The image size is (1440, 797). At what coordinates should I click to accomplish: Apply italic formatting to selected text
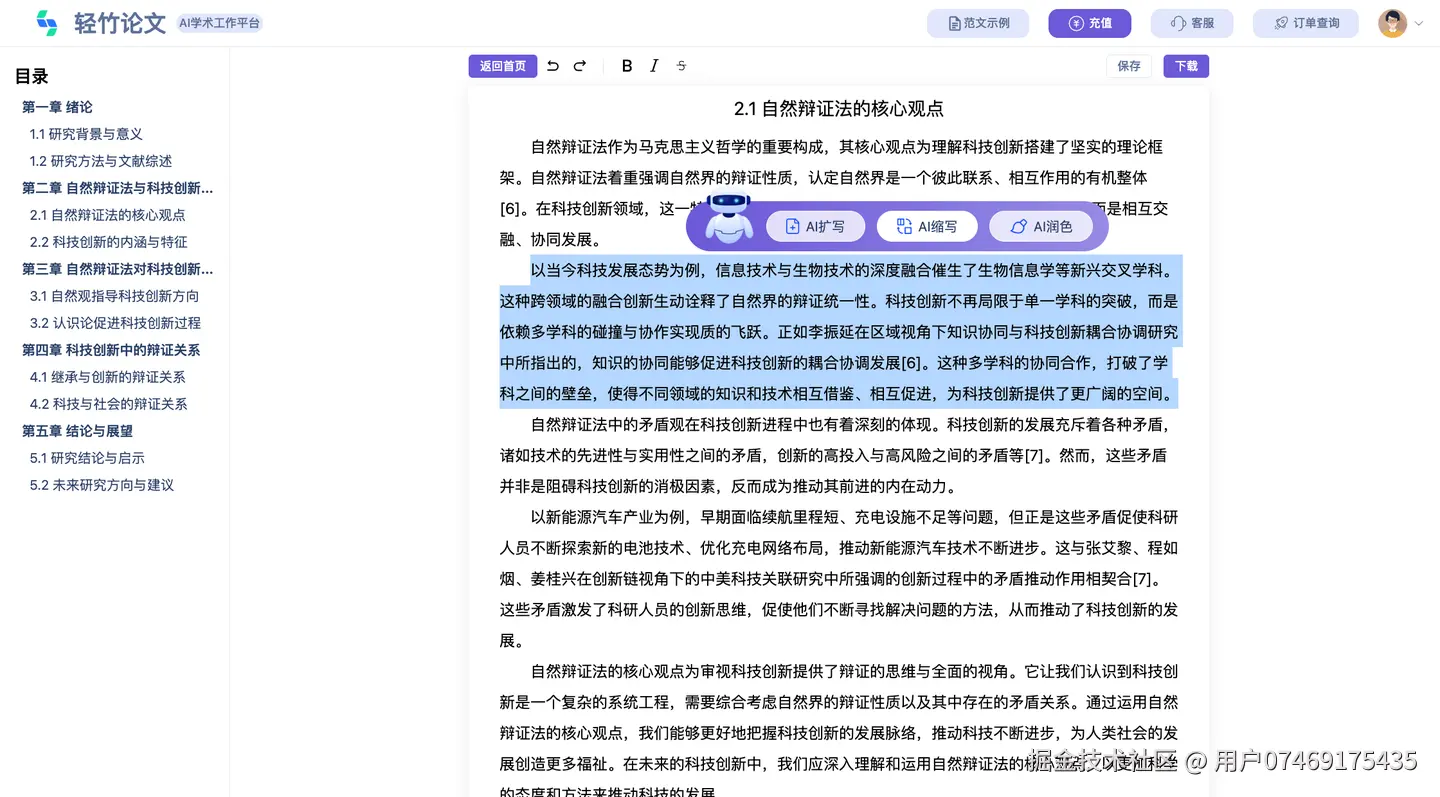click(x=653, y=65)
